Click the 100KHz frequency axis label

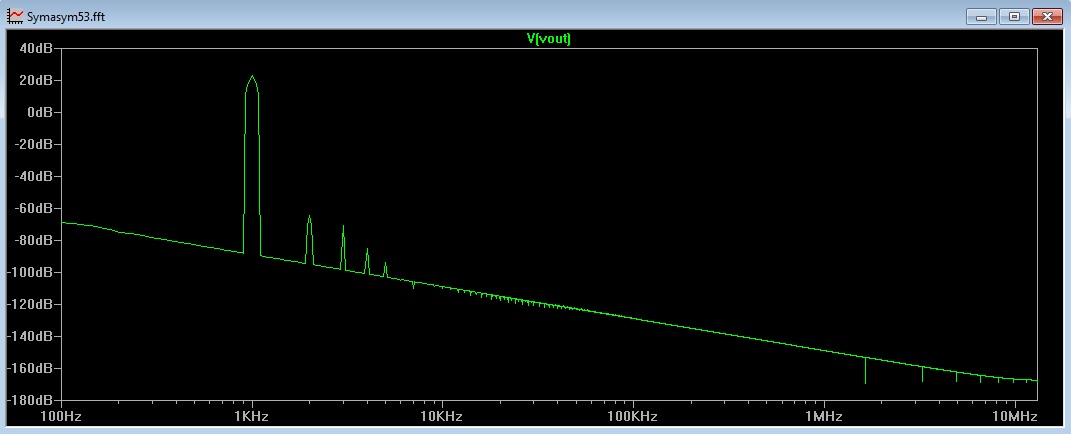(x=633, y=416)
